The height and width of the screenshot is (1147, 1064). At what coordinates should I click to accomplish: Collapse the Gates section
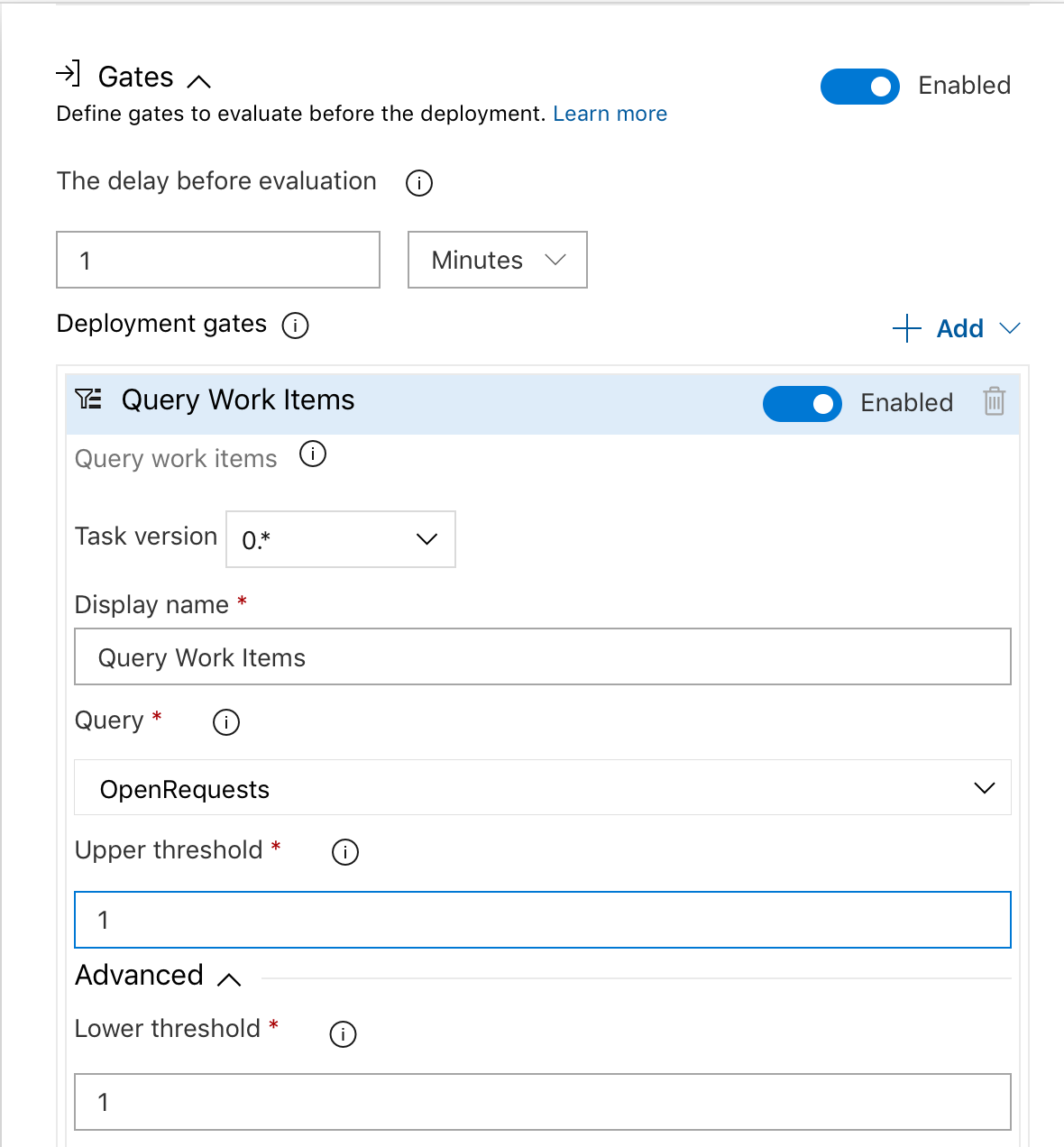199,81
